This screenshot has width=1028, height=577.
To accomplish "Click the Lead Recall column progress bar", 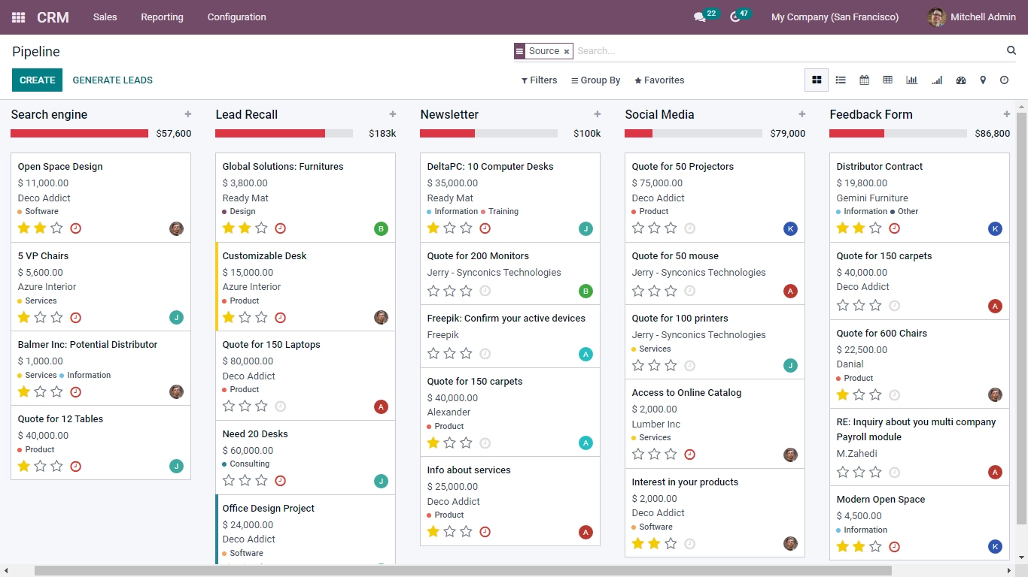I will 284,134.
